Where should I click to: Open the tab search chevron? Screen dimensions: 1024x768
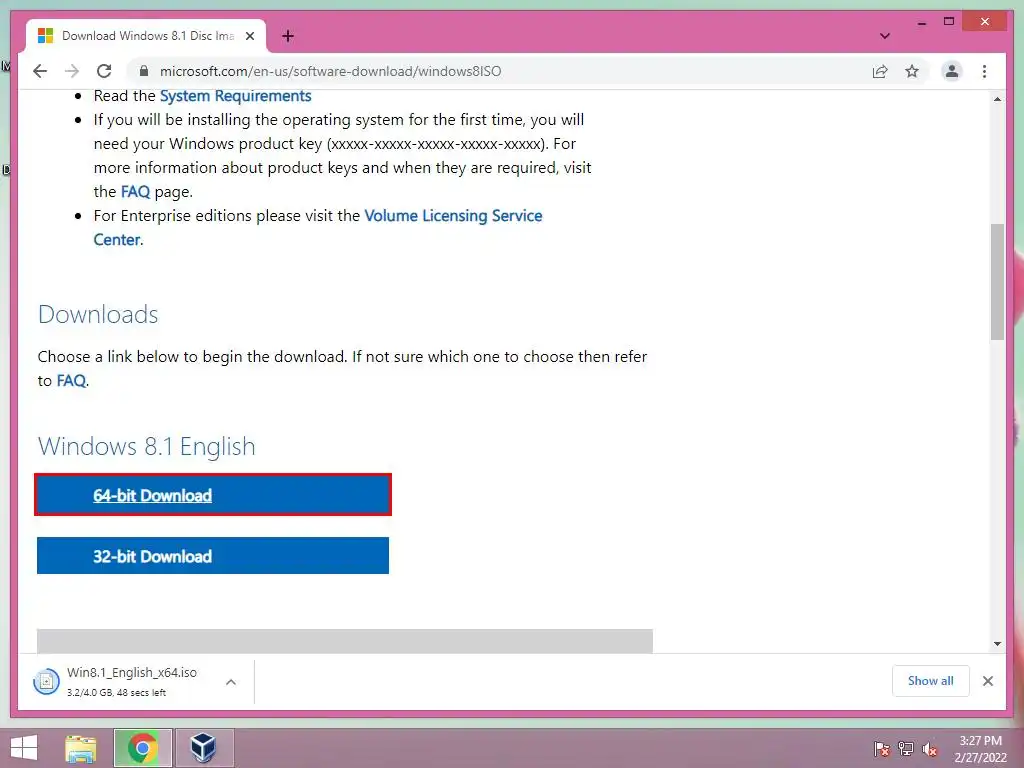click(x=884, y=36)
